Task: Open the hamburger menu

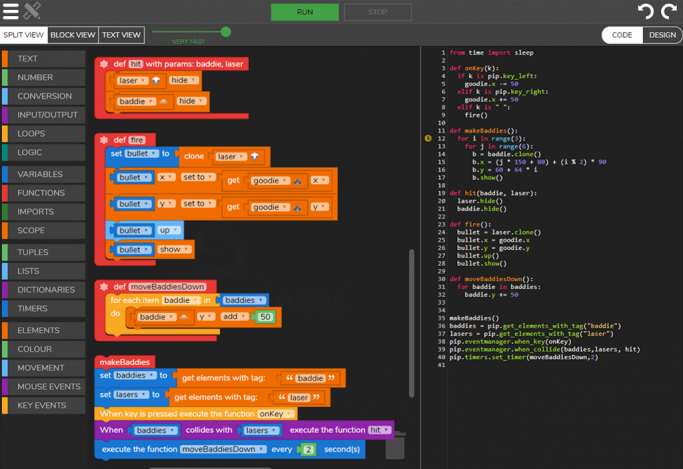Action: point(11,11)
